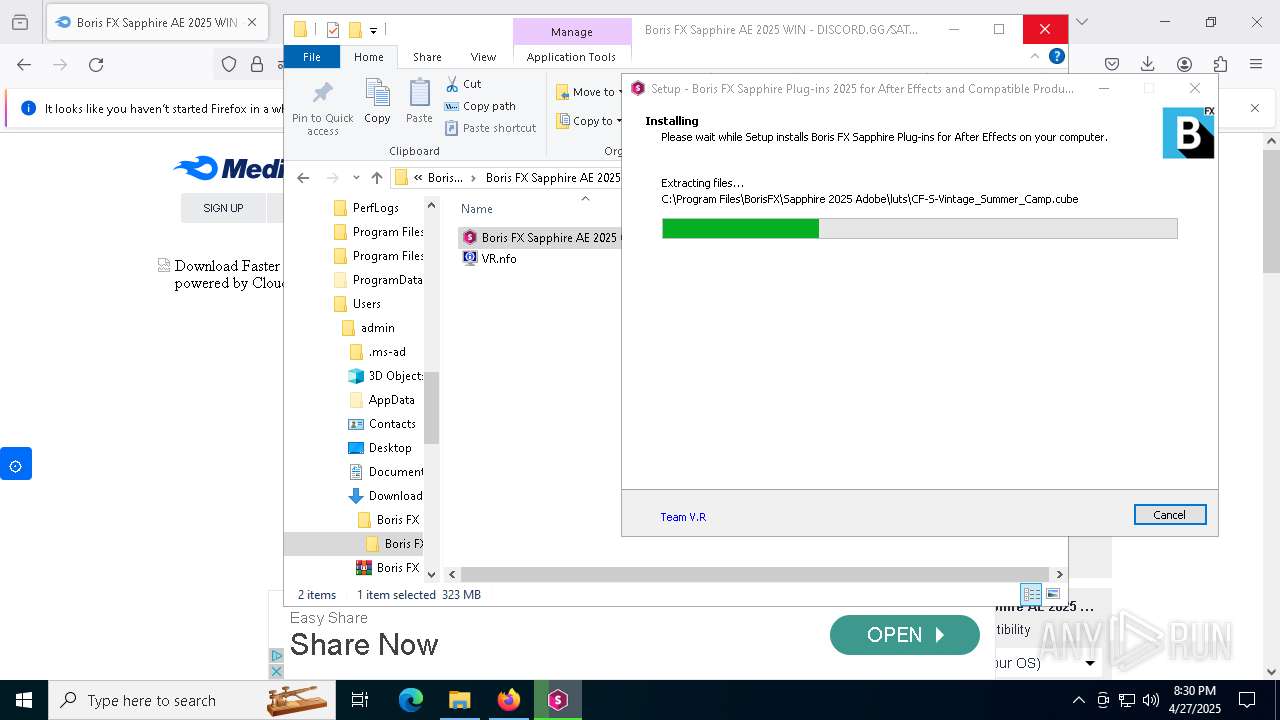Open Task View on taskbar
This screenshot has width=1280, height=720.
(x=360, y=700)
